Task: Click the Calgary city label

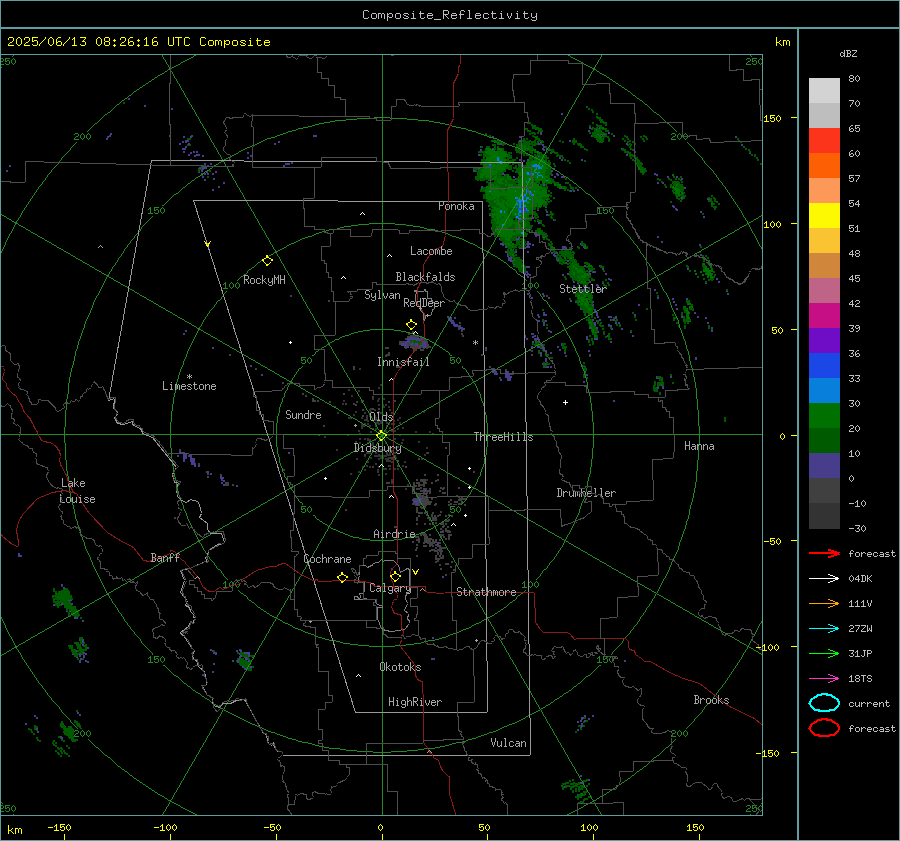Action: pos(390,588)
